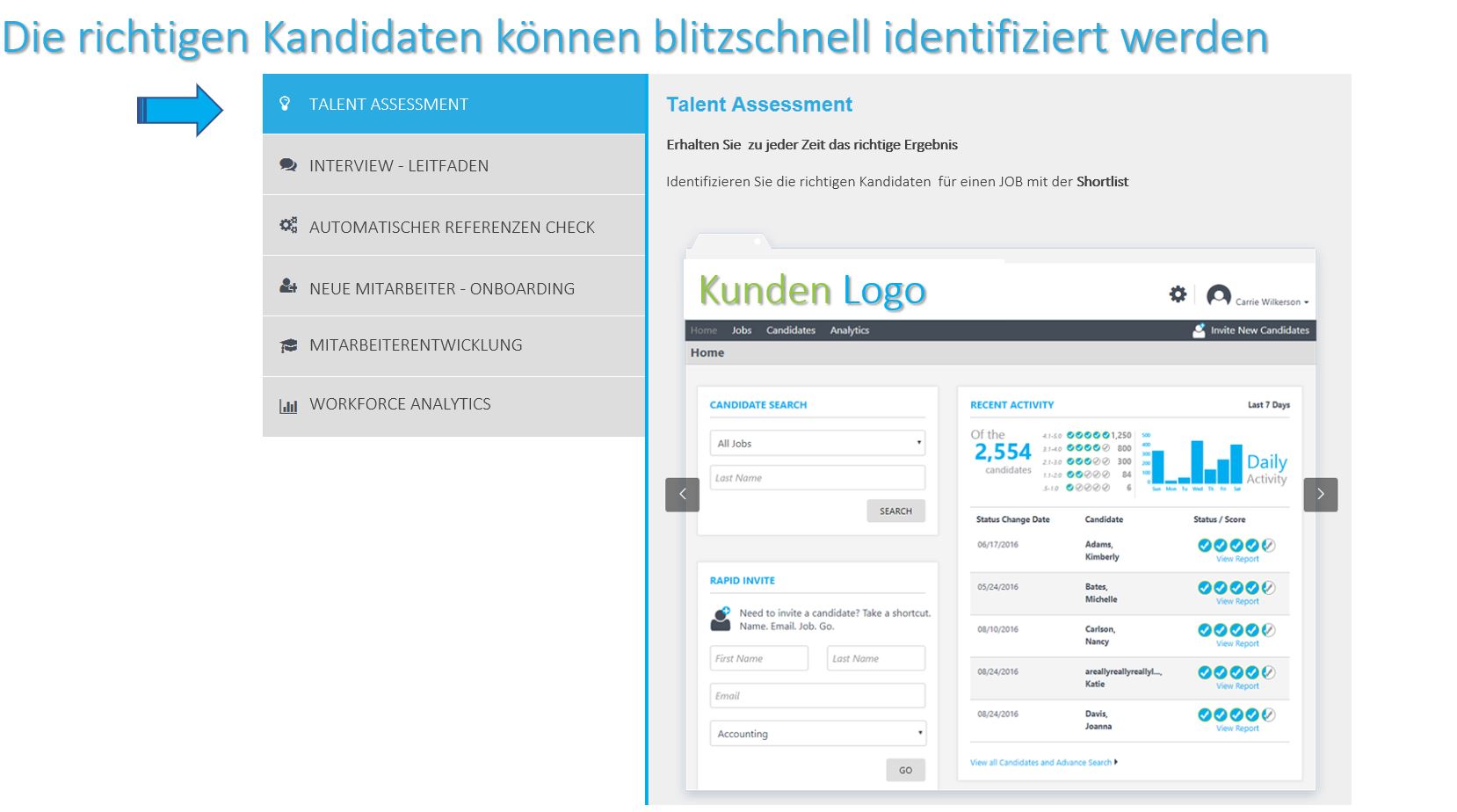
Task: Open View Report for Adams, Kimberly
Action: tap(1237, 559)
